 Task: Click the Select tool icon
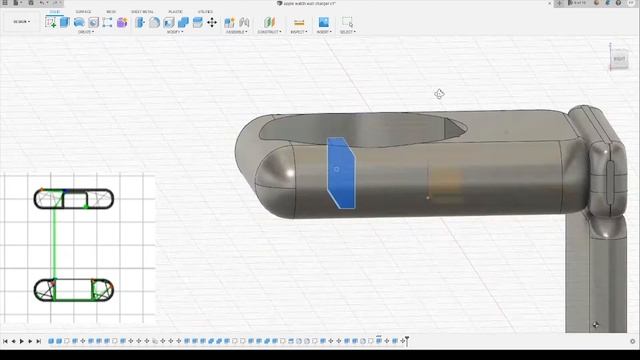(347, 22)
